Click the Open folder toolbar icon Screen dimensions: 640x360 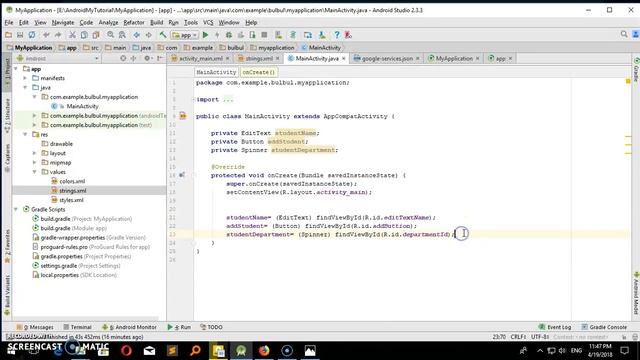pyautogui.click(x=8, y=35)
